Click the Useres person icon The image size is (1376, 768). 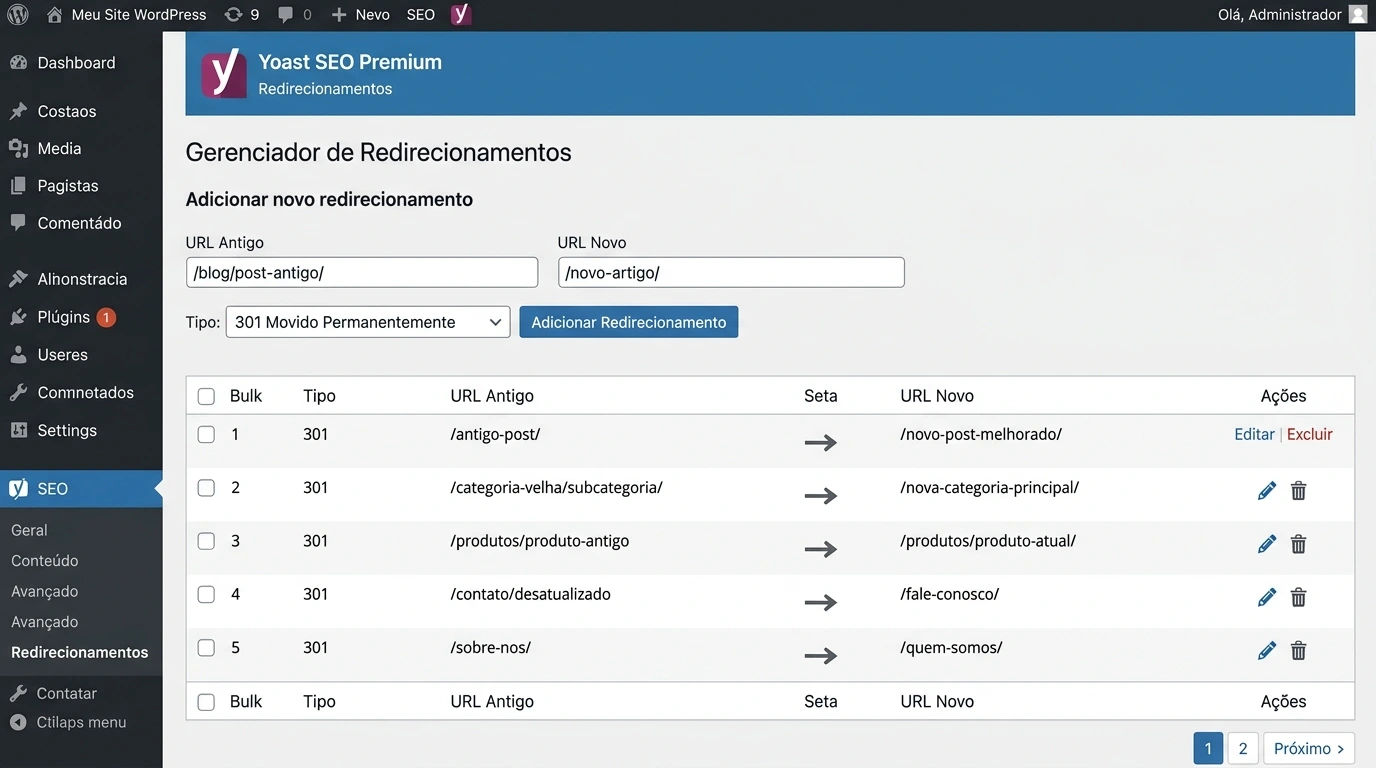click(18, 355)
